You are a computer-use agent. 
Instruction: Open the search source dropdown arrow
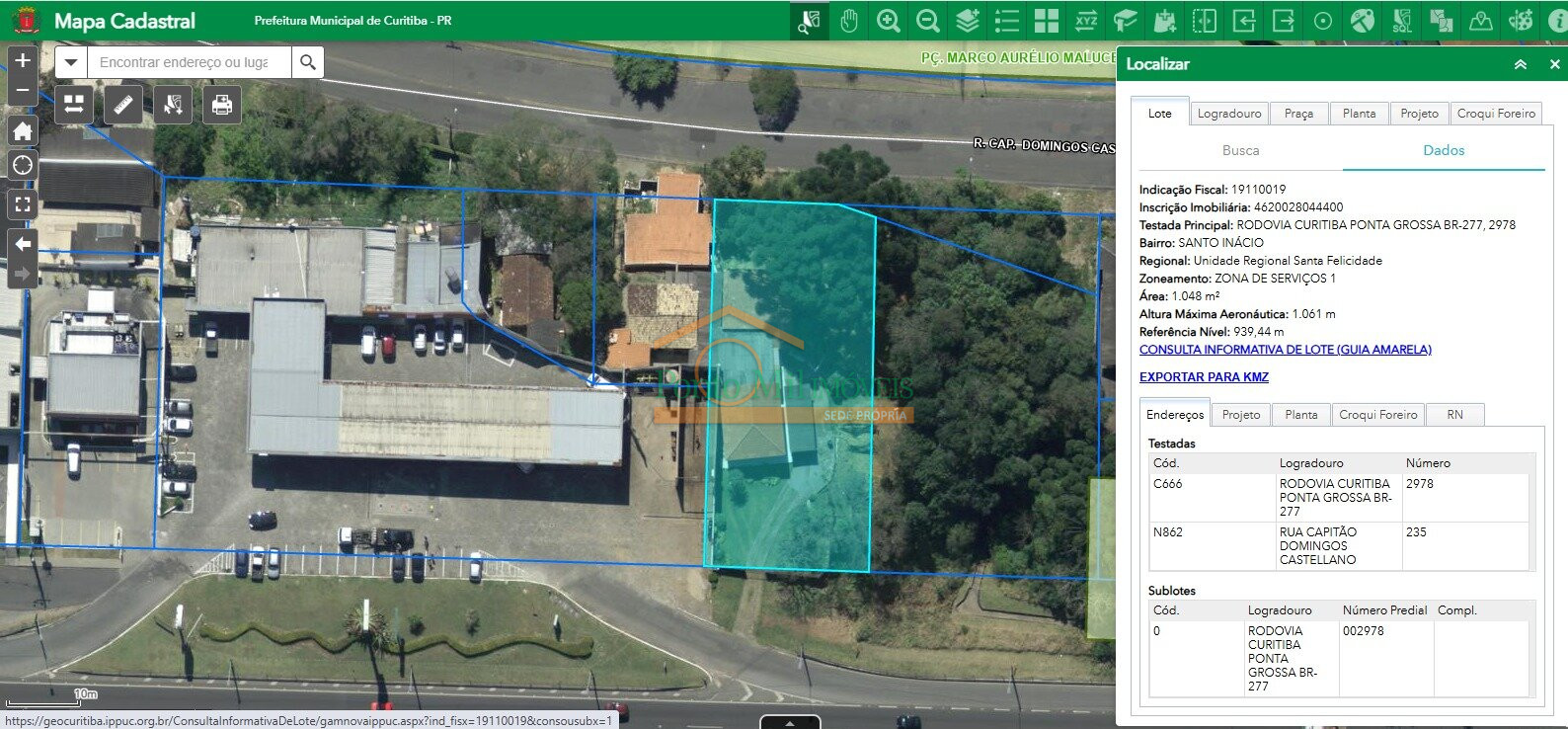[x=70, y=62]
